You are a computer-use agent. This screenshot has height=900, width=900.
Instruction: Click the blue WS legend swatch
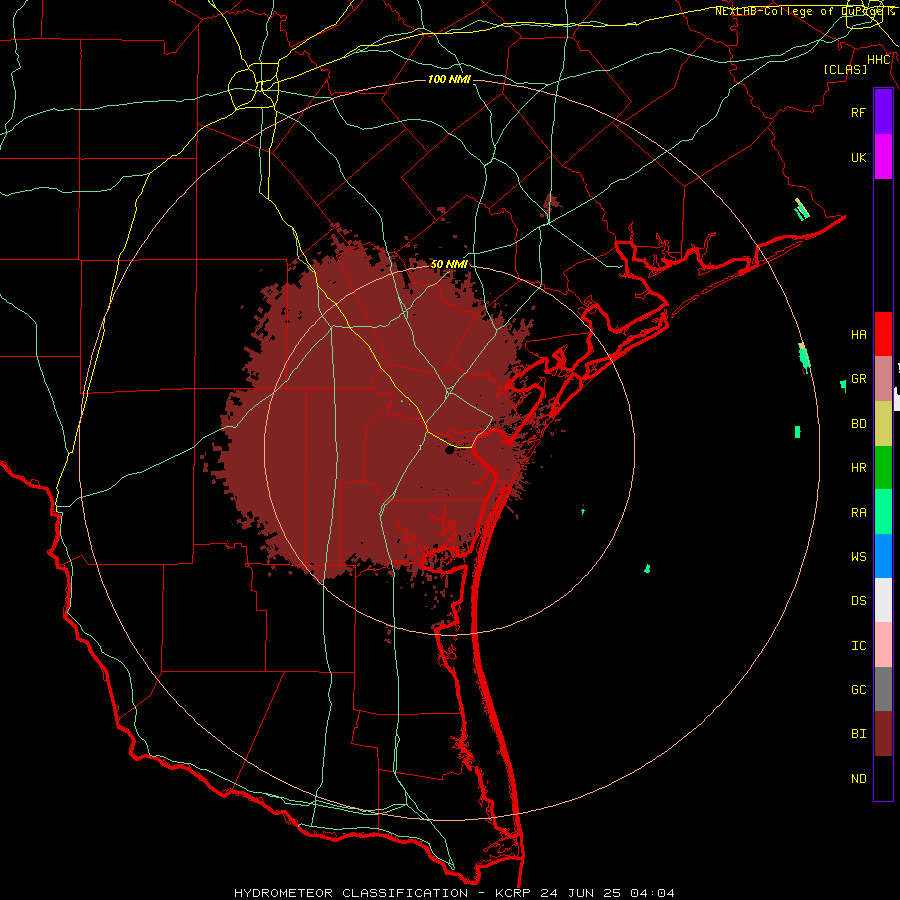click(883, 556)
